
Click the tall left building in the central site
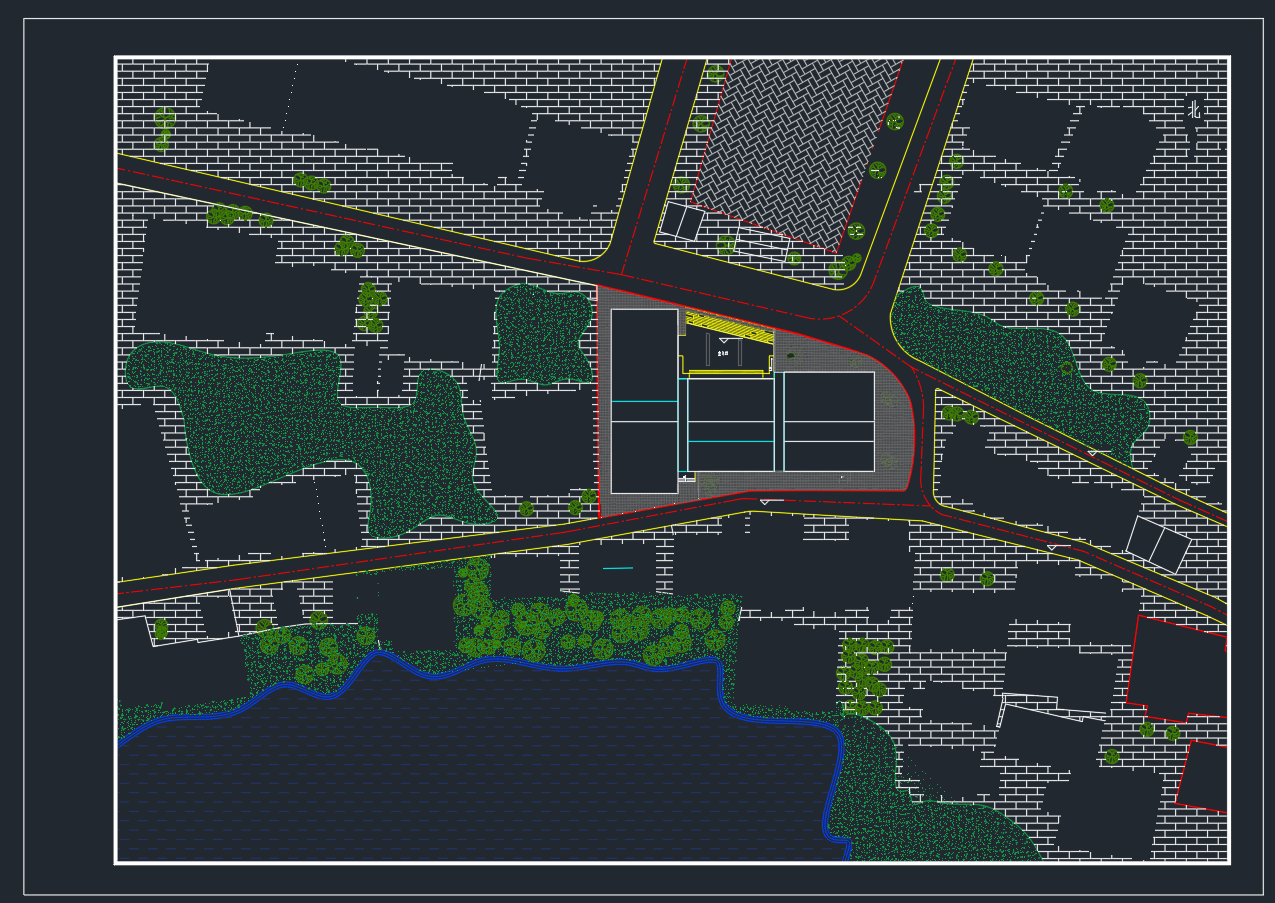tap(644, 400)
